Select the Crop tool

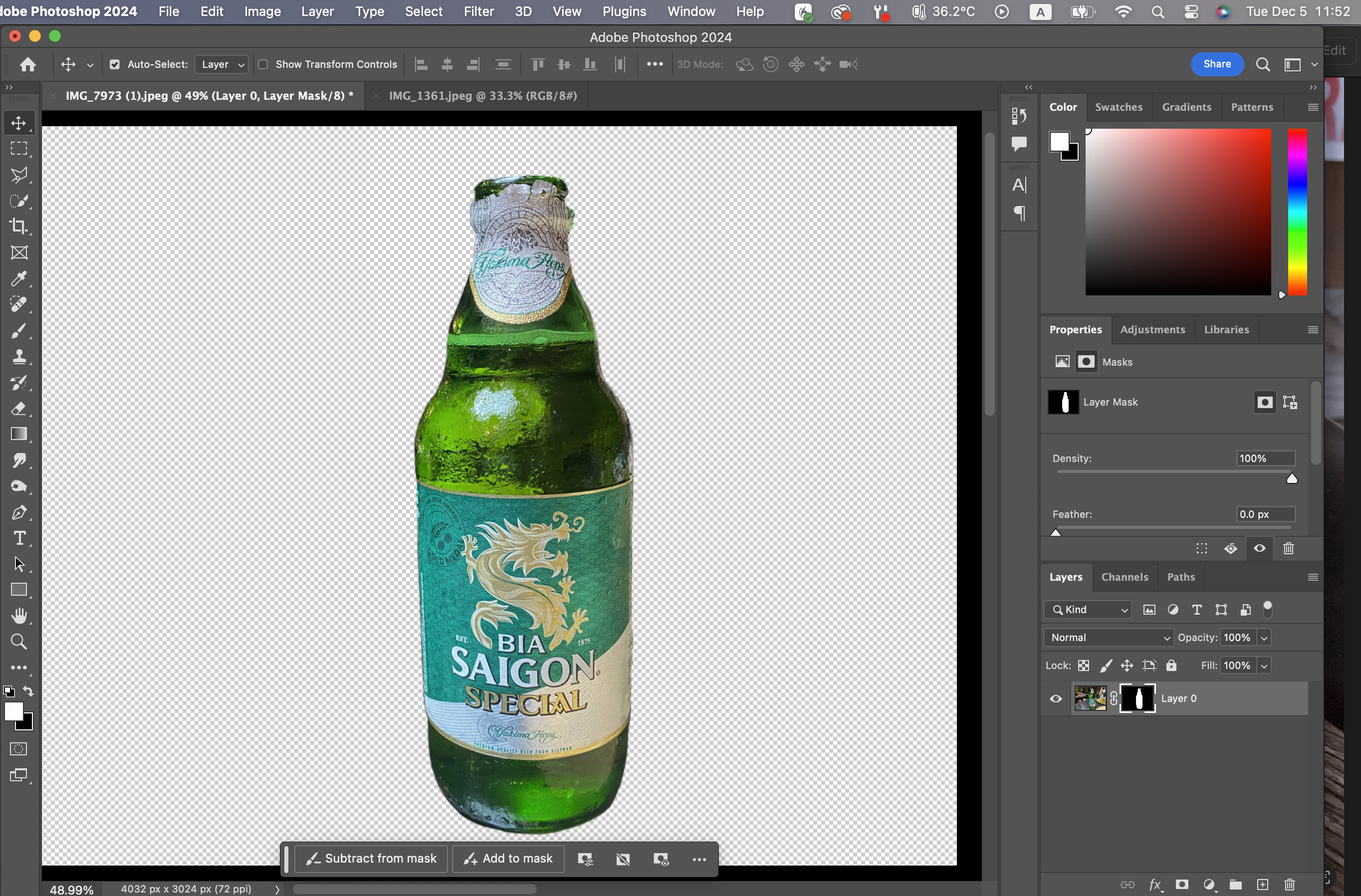(x=19, y=226)
